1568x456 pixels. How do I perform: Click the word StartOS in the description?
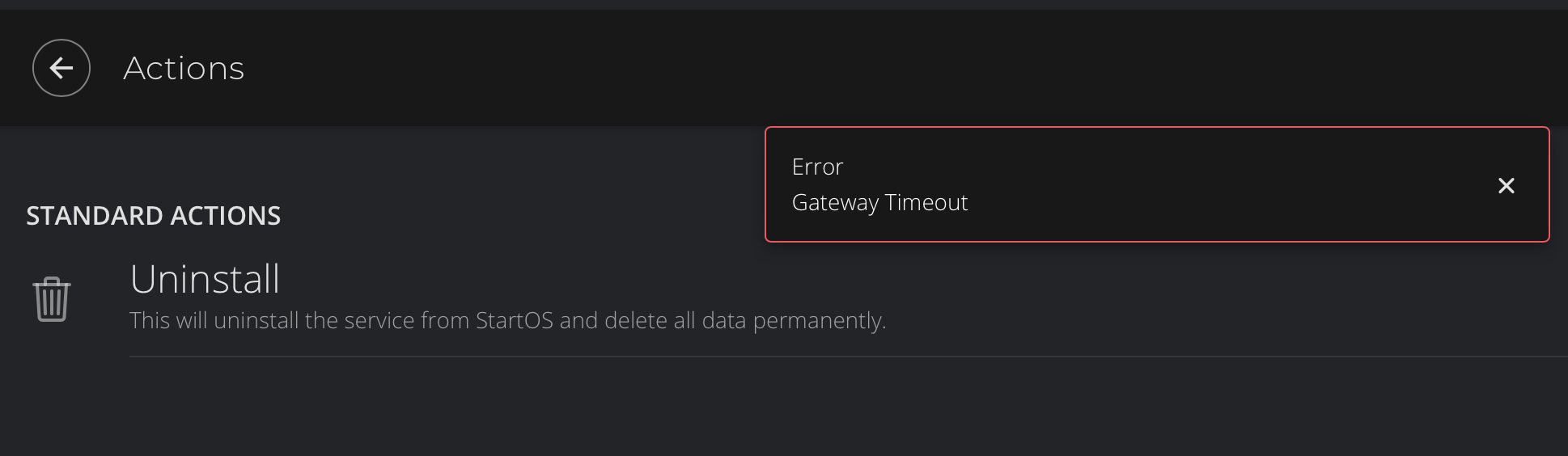coord(515,320)
